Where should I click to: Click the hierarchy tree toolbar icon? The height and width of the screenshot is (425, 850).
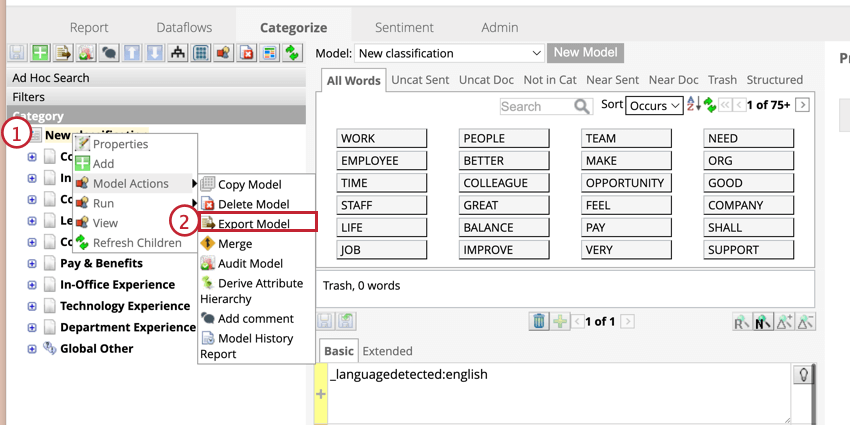coord(178,53)
